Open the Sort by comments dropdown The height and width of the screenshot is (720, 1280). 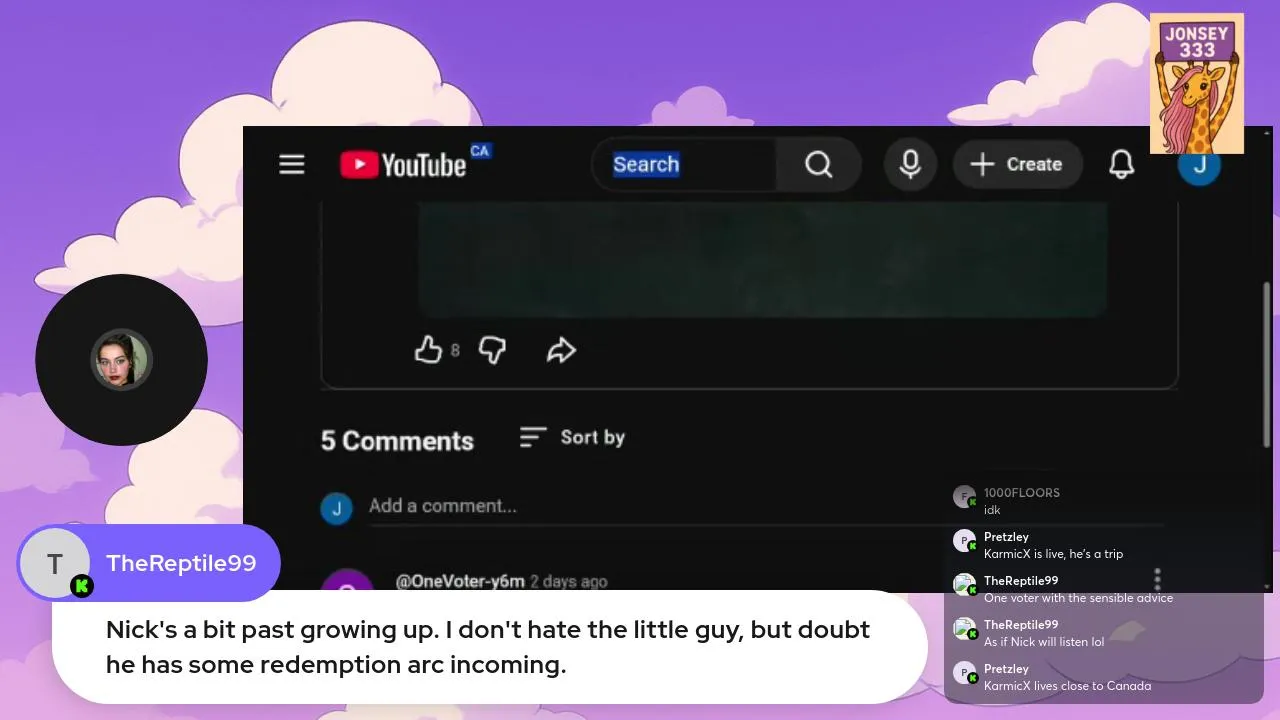572,437
